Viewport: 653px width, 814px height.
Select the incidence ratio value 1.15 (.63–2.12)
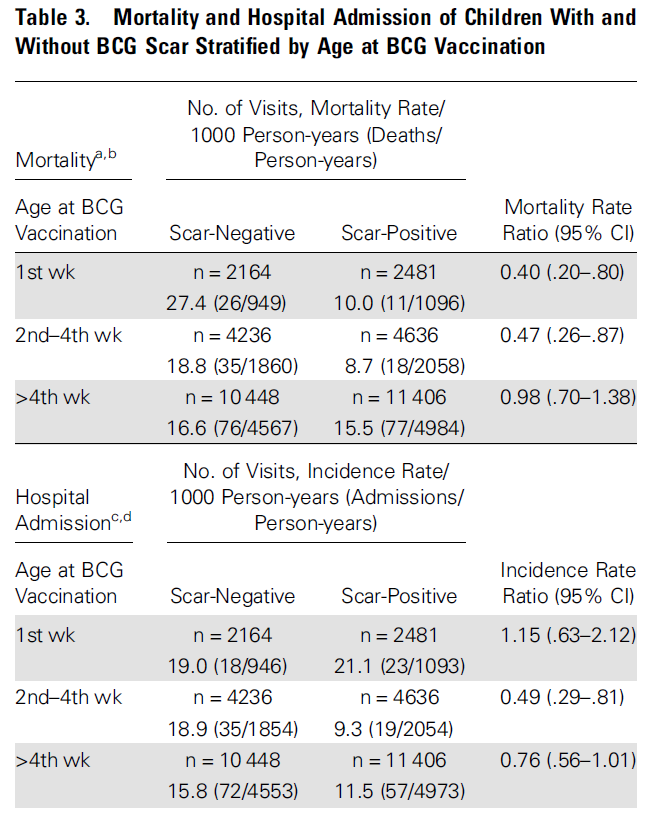[x=566, y=635]
